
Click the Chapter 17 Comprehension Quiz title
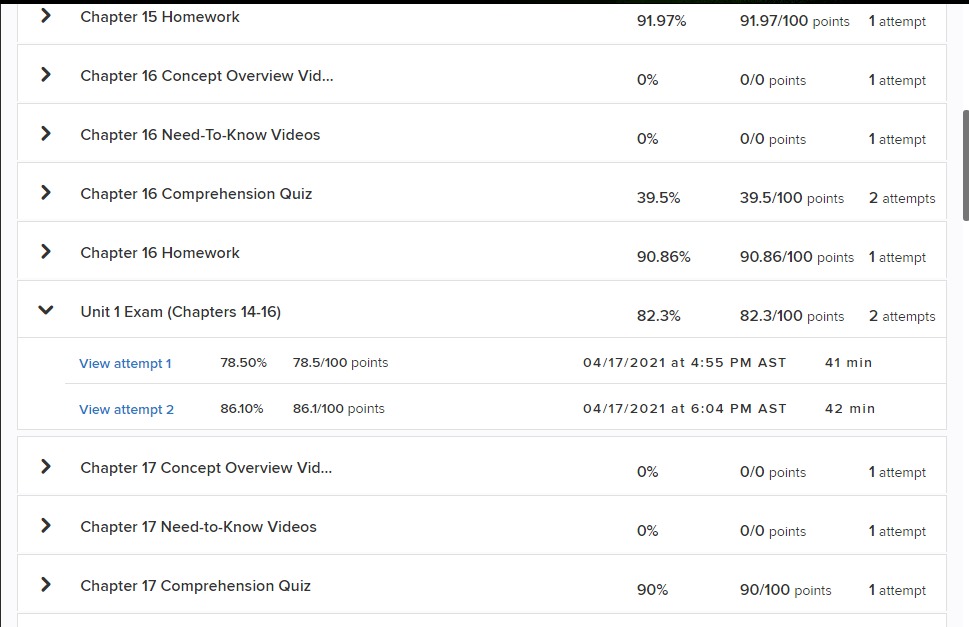[195, 586]
